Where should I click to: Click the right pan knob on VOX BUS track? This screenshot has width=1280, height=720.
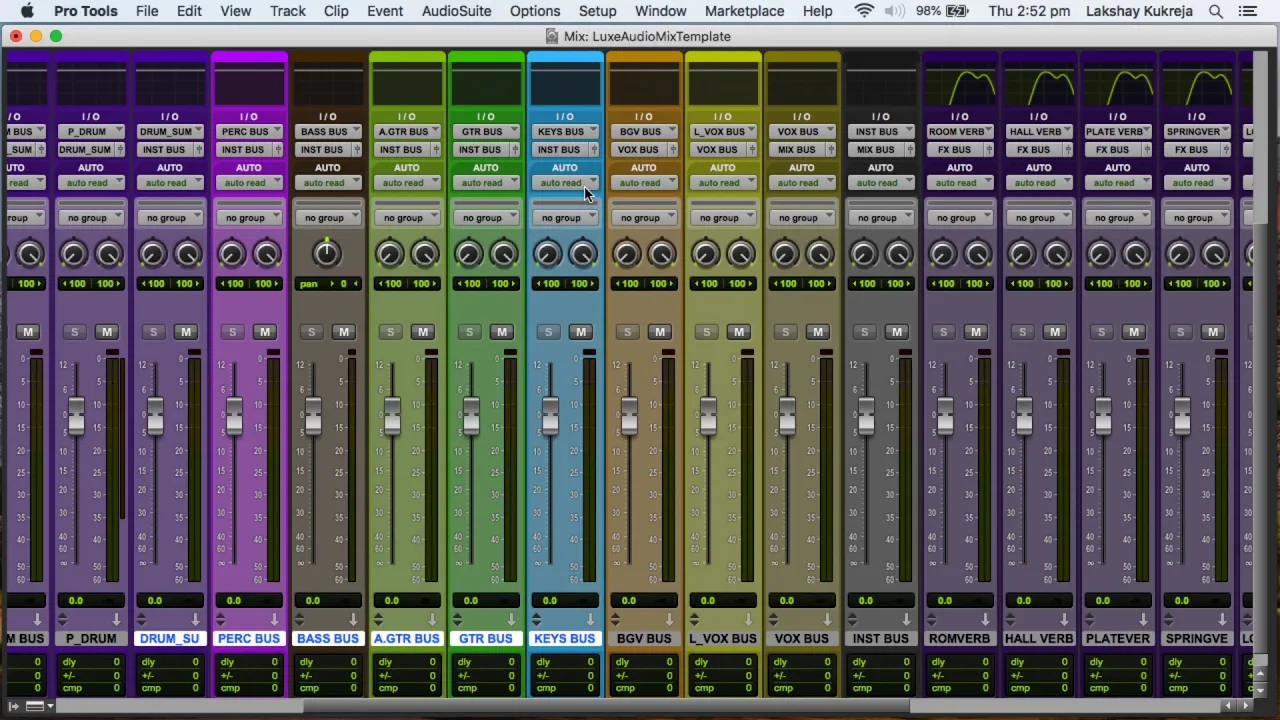coord(819,254)
